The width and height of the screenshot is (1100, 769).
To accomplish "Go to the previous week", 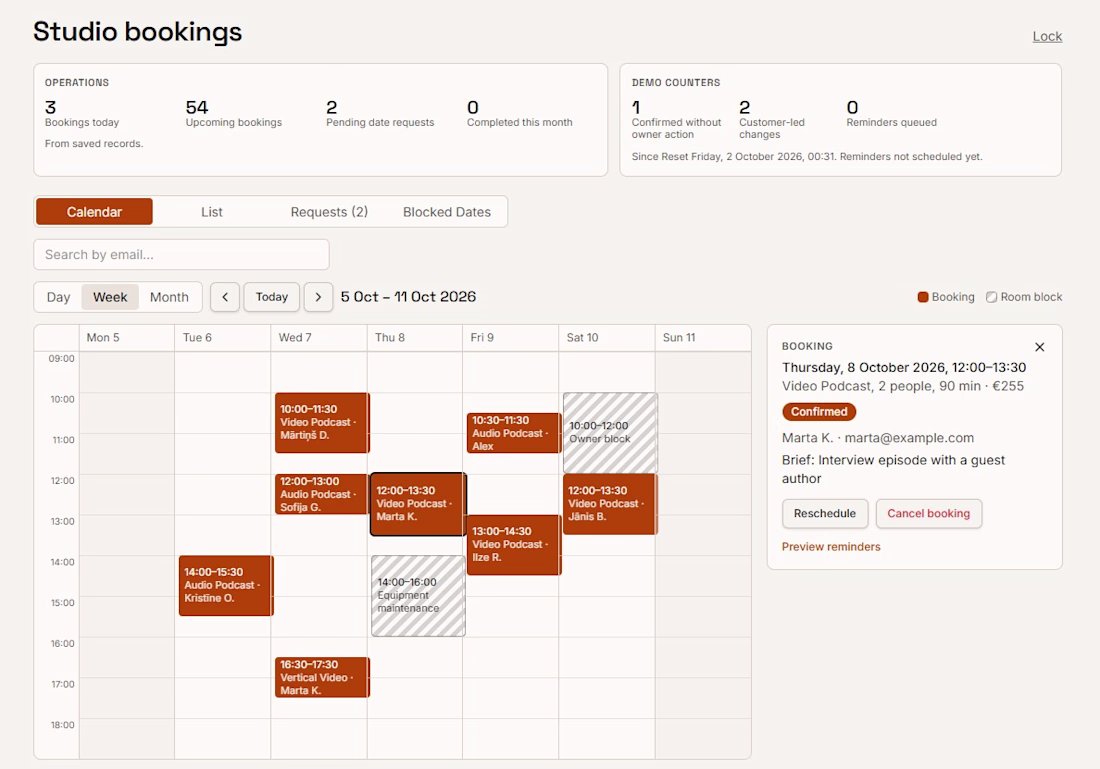I will point(224,297).
